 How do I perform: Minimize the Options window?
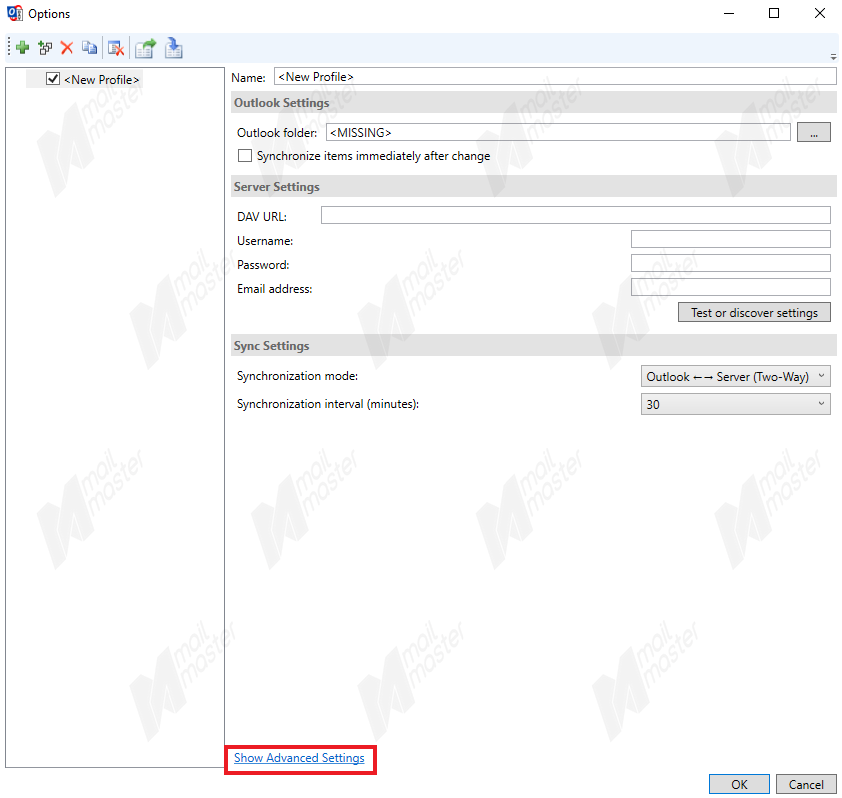[729, 13]
